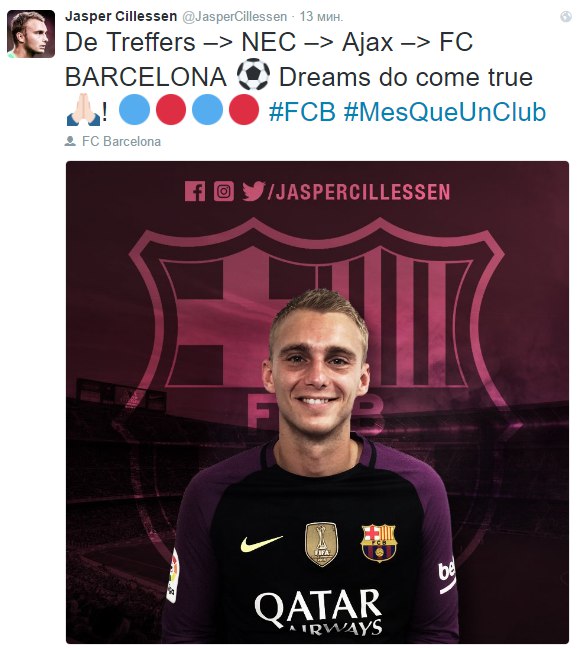Click the soccer ball emoji

pyautogui.click(x=253, y=75)
